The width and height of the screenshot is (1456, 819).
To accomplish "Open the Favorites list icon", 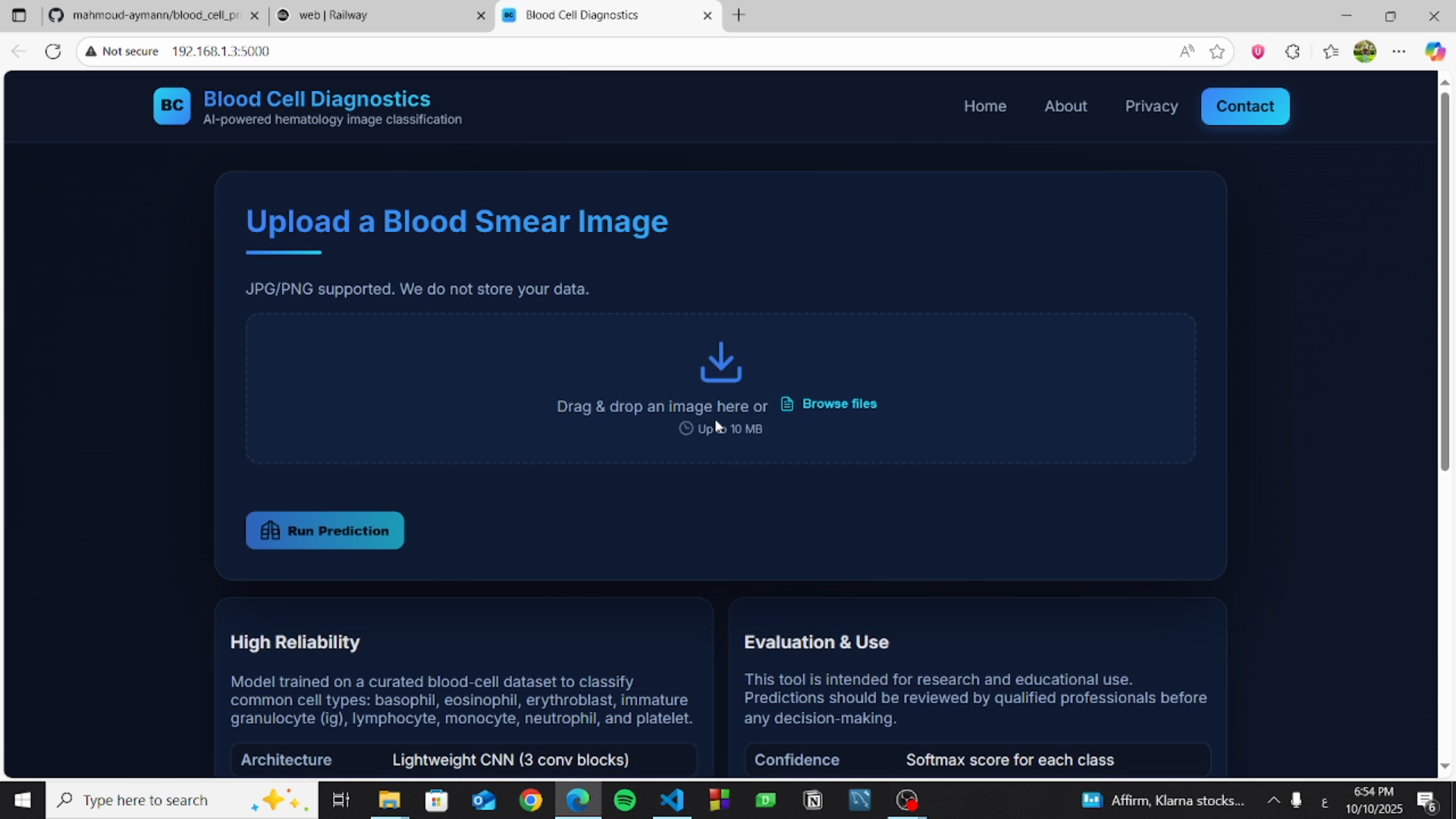I will (x=1331, y=51).
